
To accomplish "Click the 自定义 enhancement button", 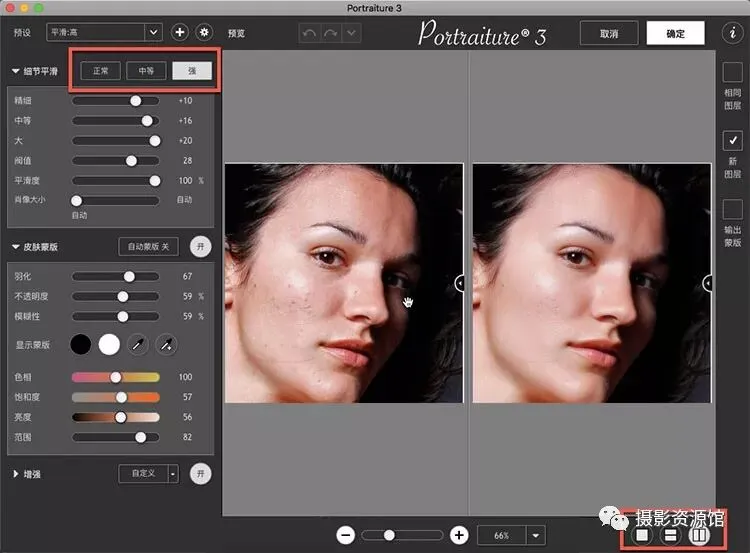I will [143, 474].
